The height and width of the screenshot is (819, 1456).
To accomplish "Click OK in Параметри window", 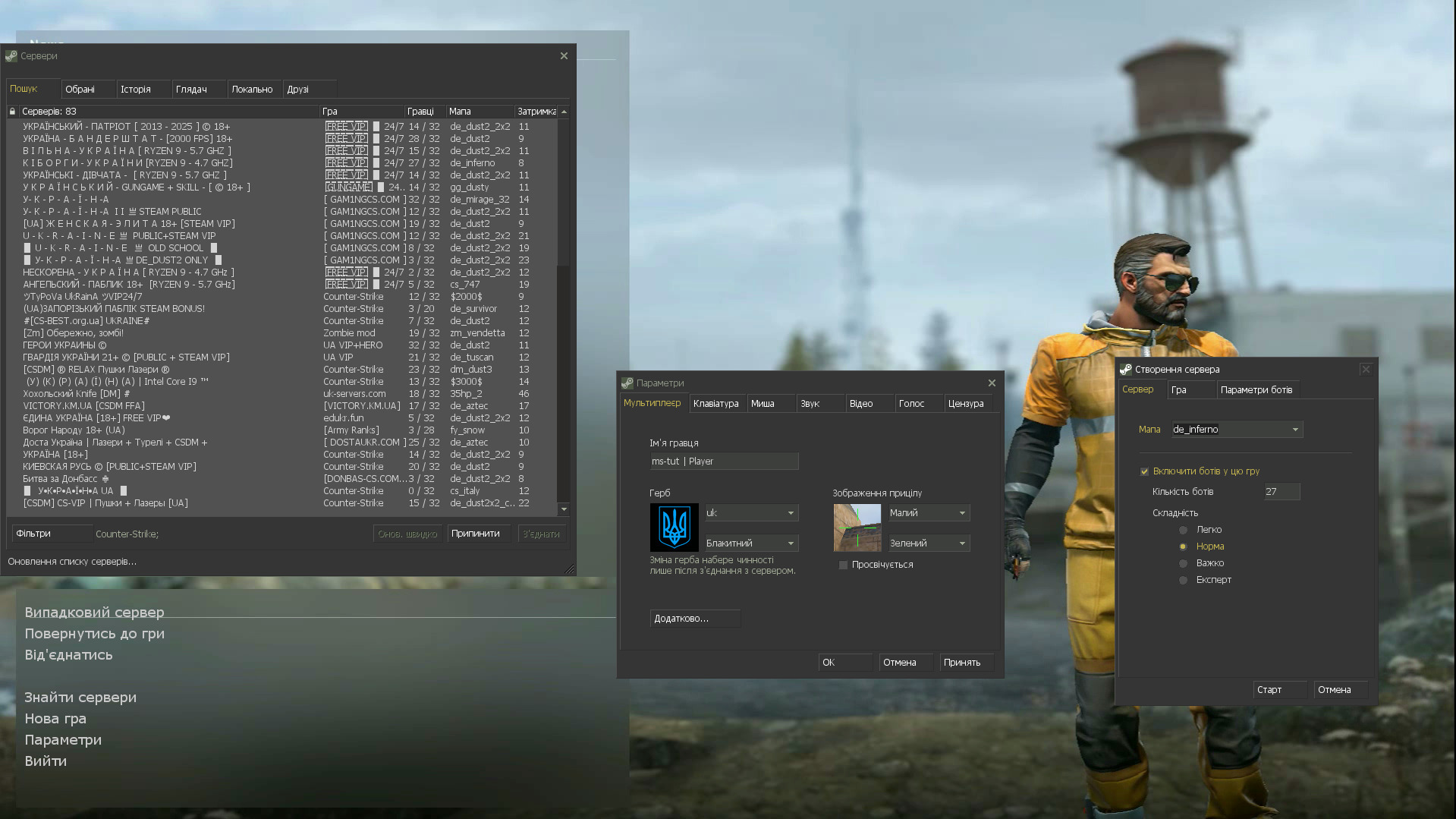I will (845, 663).
